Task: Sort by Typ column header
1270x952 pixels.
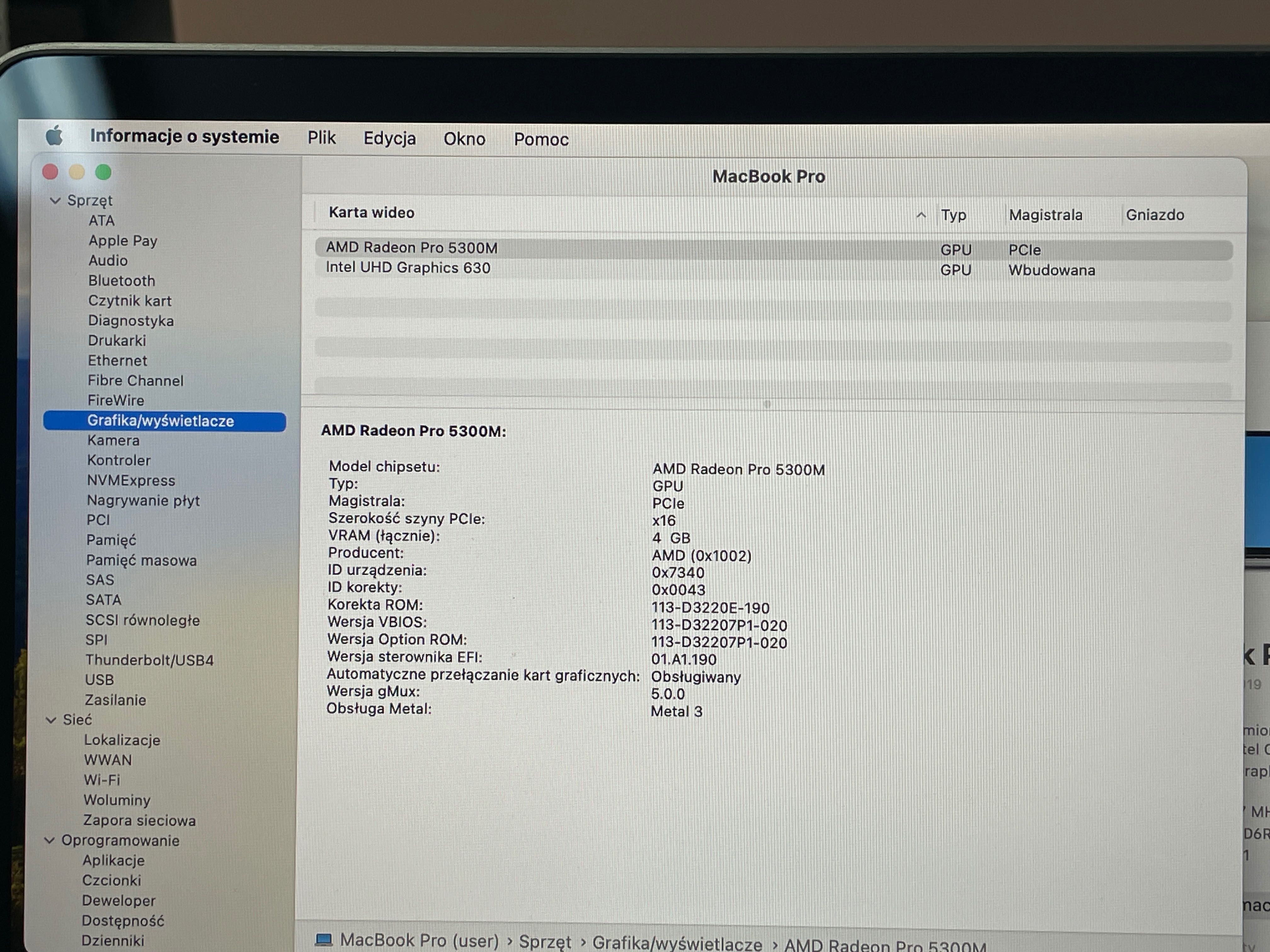Action: point(954,215)
